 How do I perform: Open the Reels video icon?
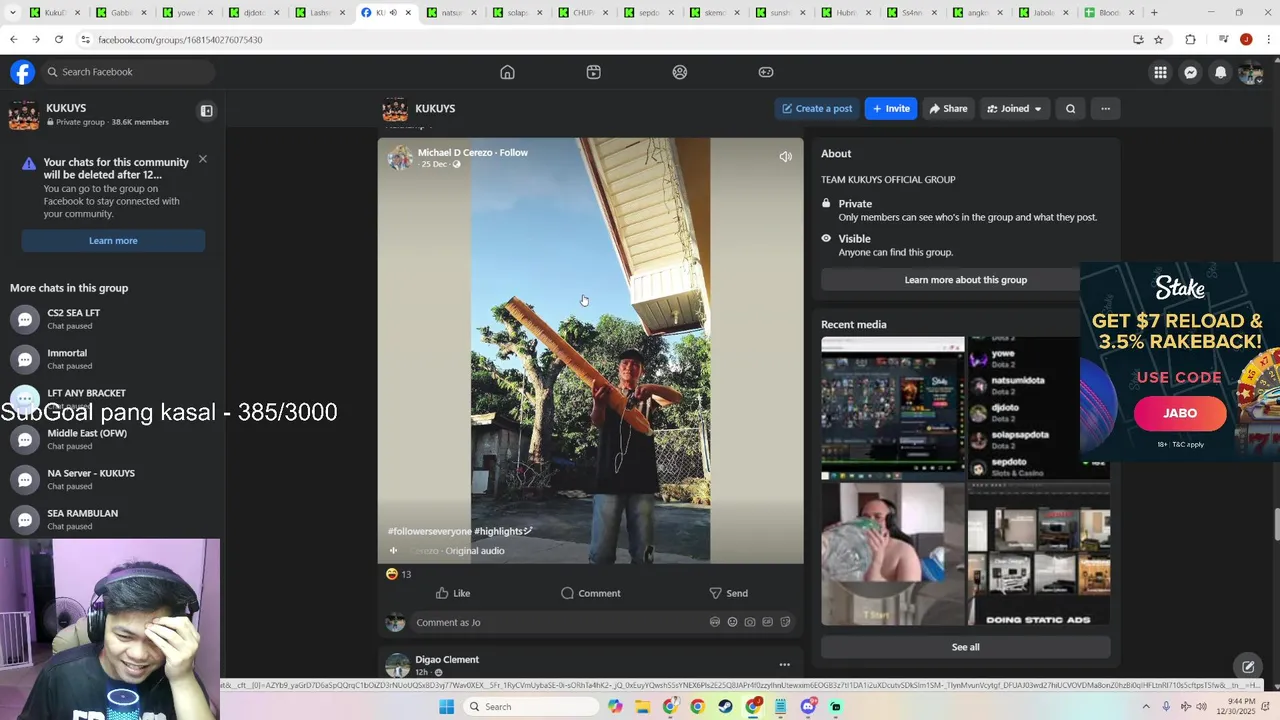(593, 72)
